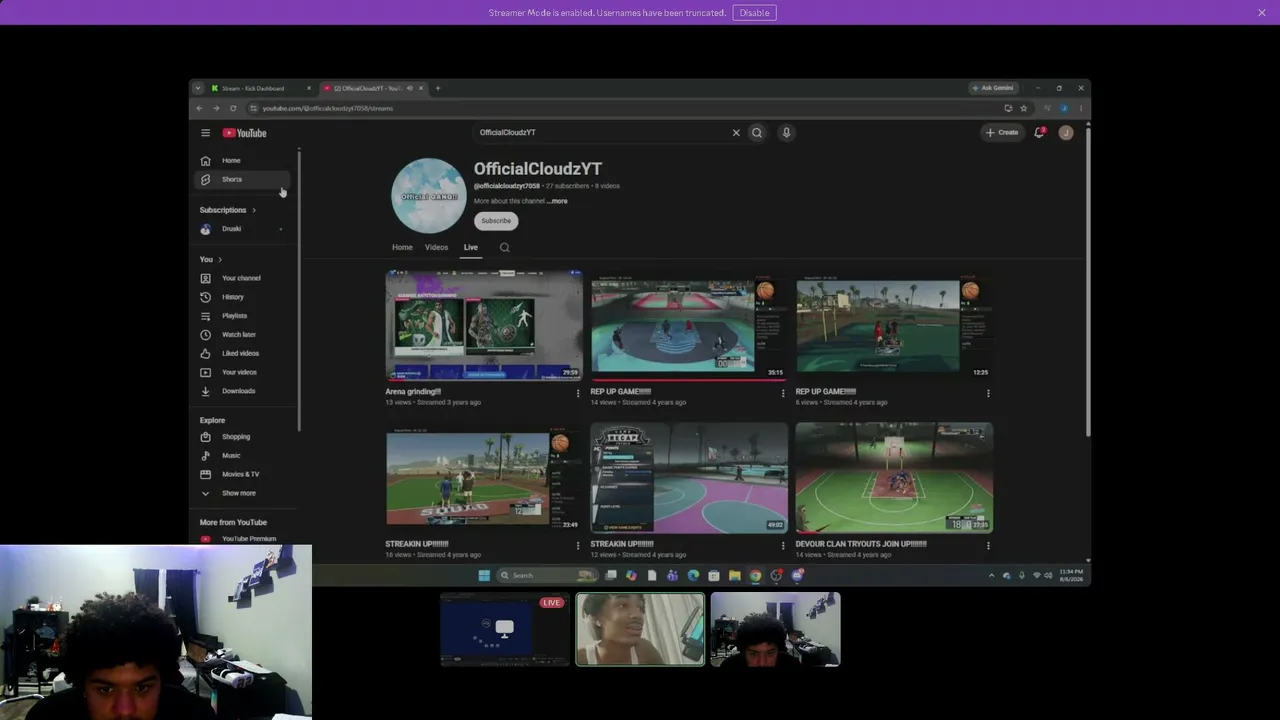This screenshot has width=1280, height=720.
Task: Show hidden system tray icons
Action: tap(992, 575)
